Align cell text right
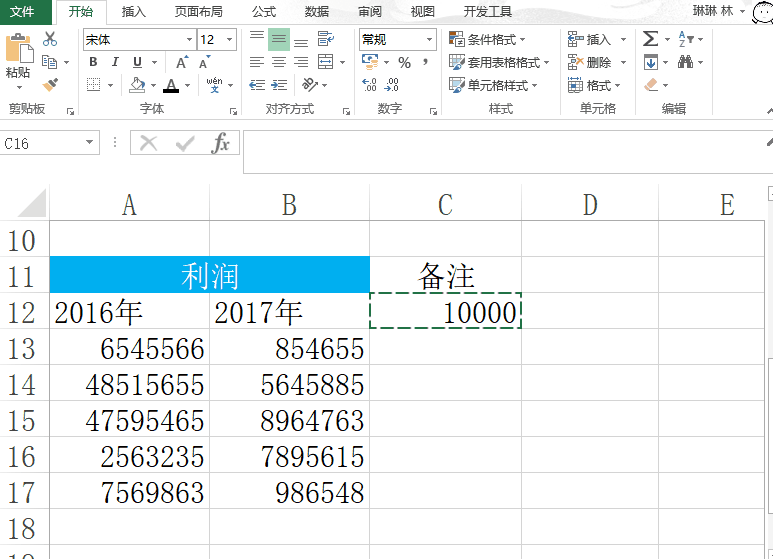Screen dimensions: 773x559 point(301,62)
